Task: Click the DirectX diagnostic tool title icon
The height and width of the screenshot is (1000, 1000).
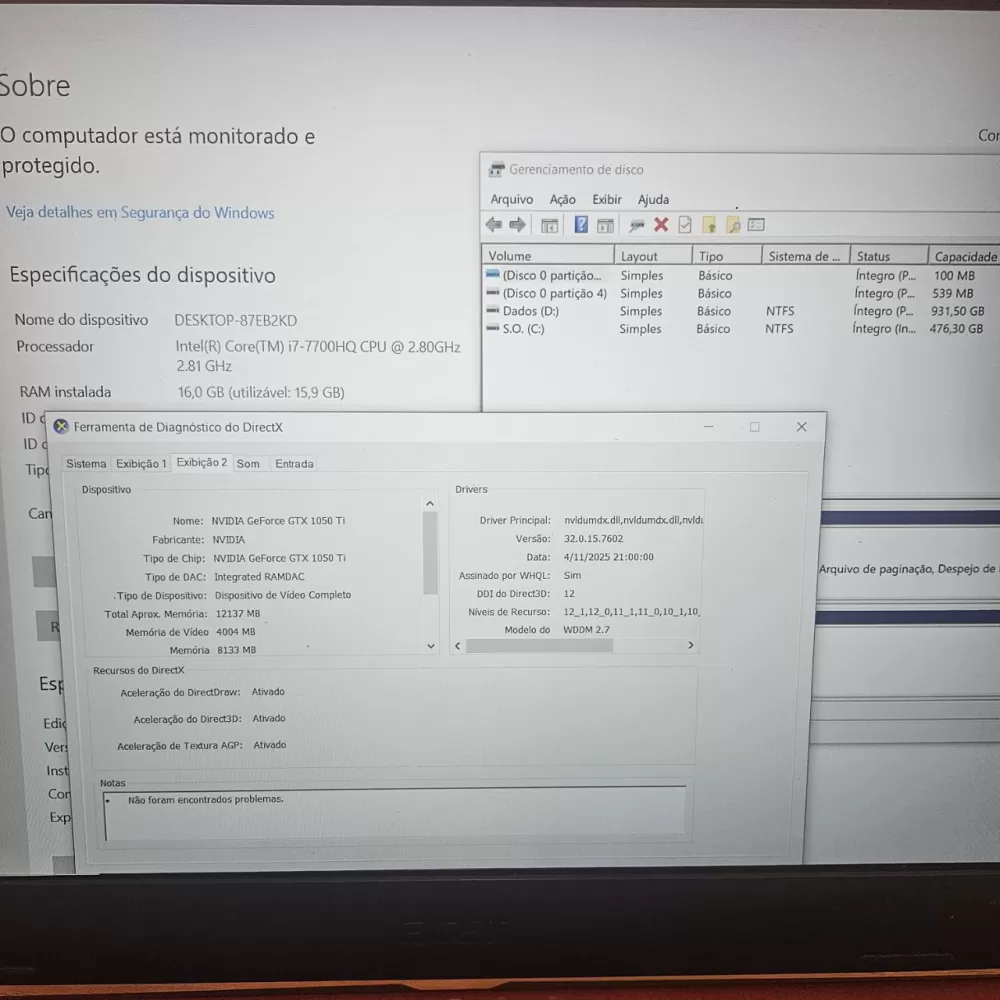Action: [61, 427]
